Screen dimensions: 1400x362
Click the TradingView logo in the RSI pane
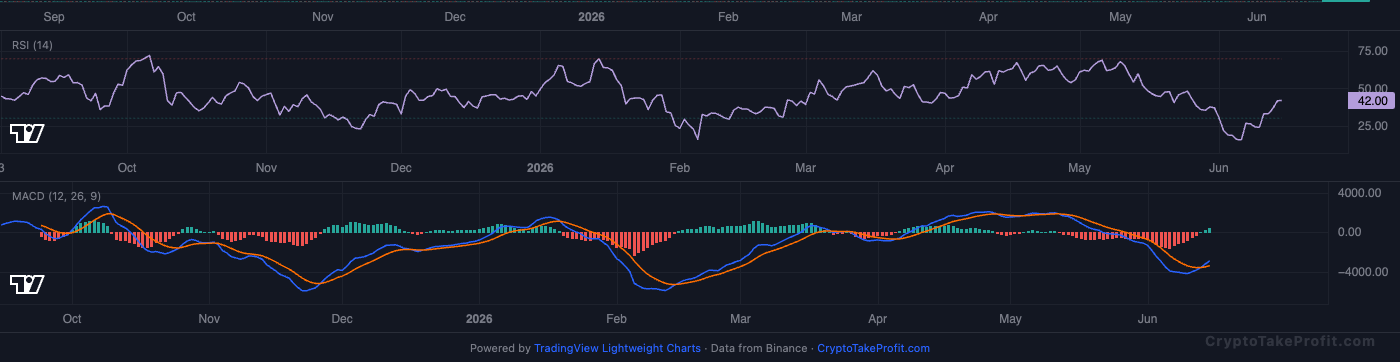[x=27, y=133]
